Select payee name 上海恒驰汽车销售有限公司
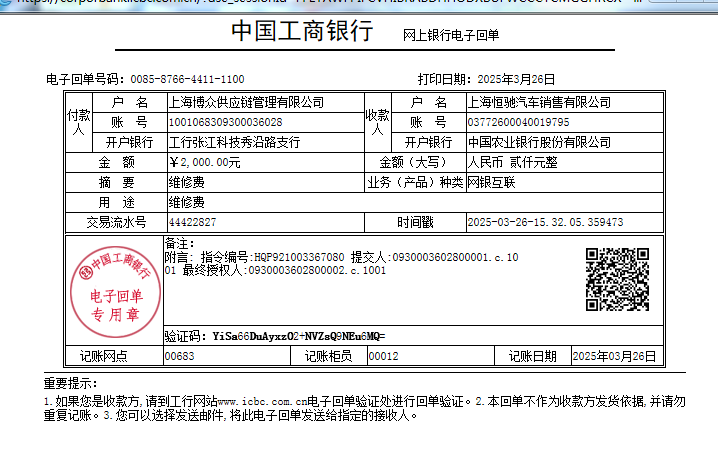The image size is (718, 450). click(x=540, y=102)
